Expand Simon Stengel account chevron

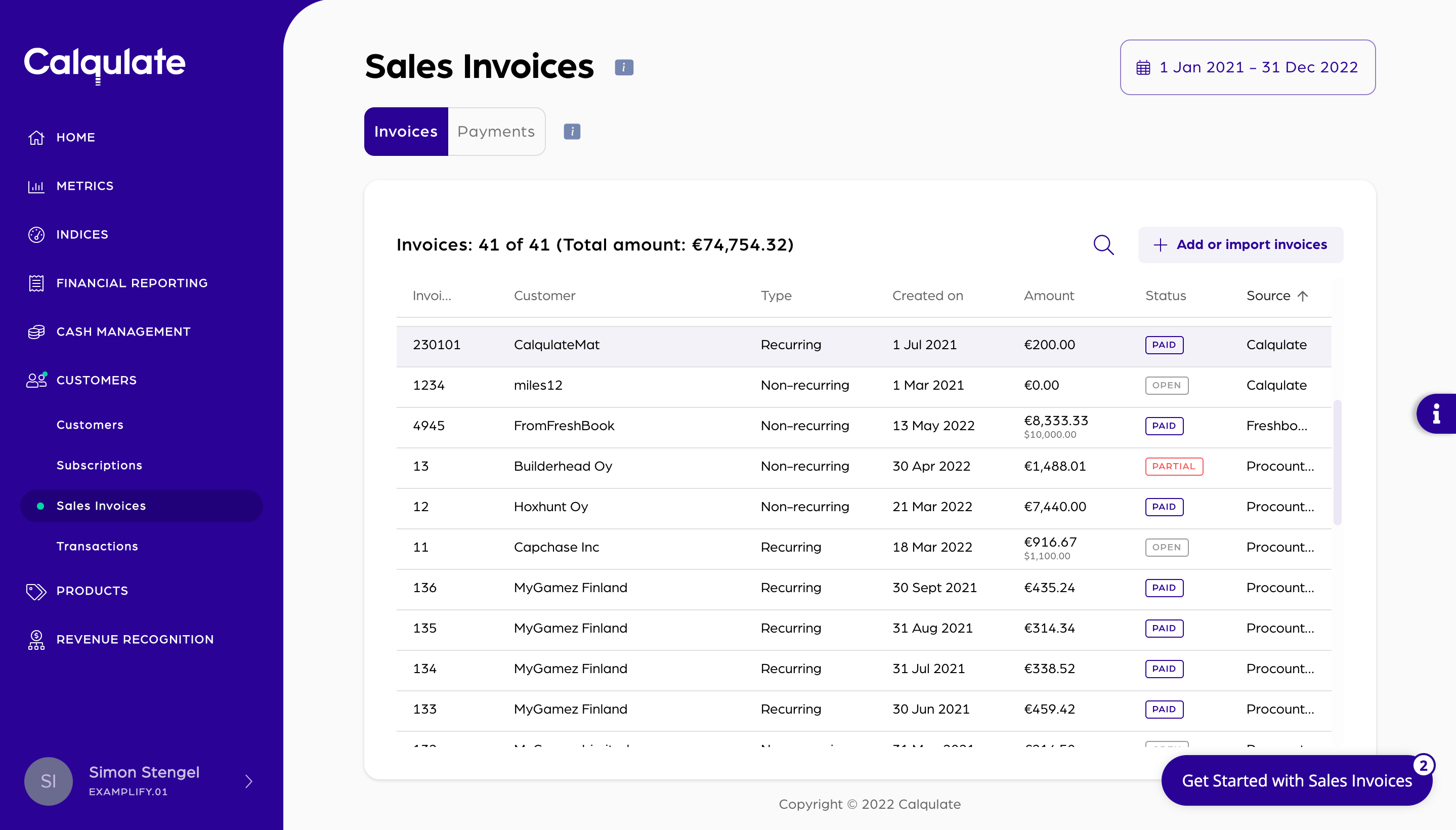coord(248,781)
